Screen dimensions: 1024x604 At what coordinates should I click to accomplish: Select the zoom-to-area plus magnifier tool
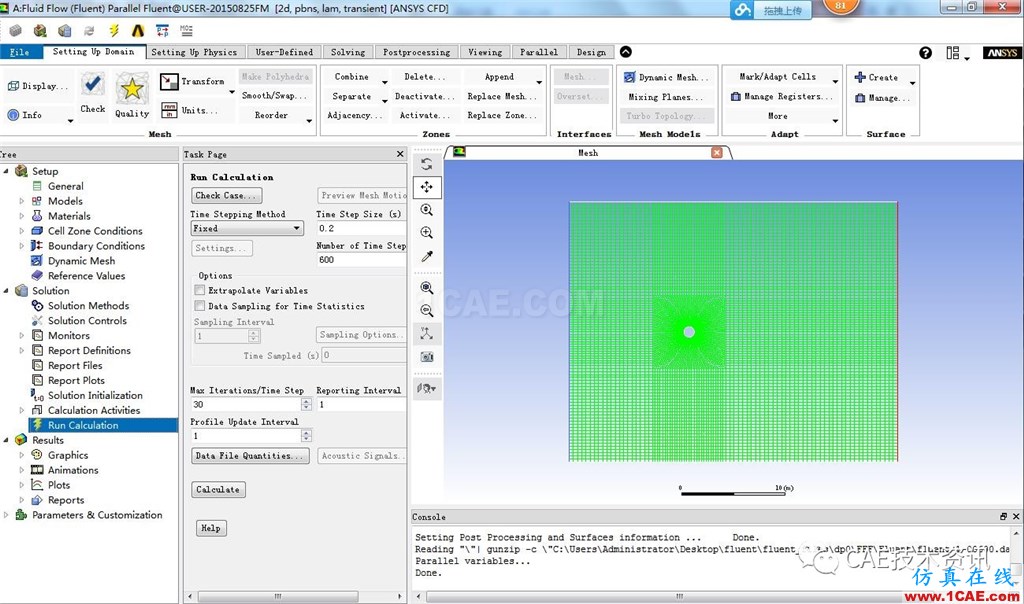coord(426,232)
